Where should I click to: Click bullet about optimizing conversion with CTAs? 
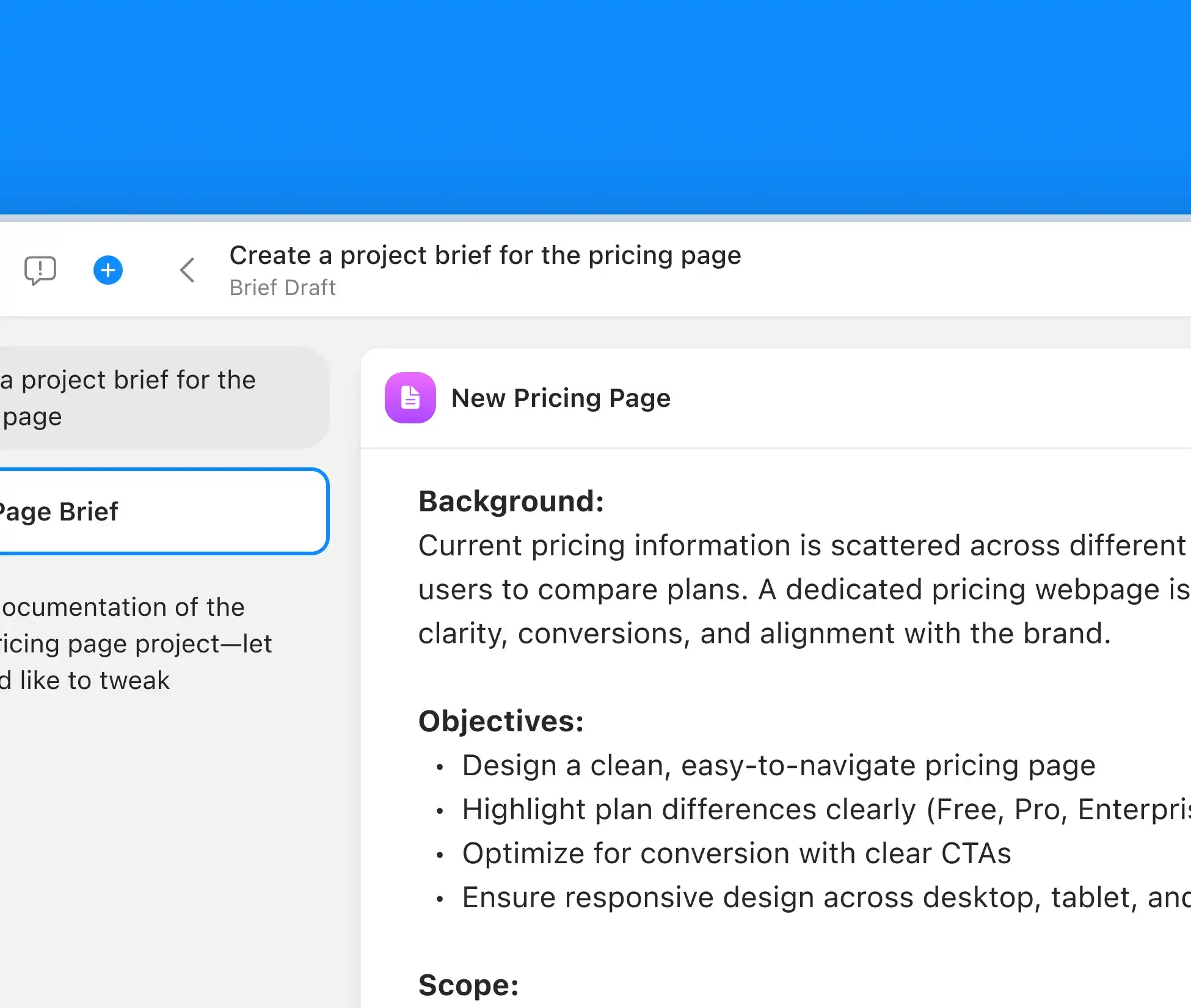[736, 854]
